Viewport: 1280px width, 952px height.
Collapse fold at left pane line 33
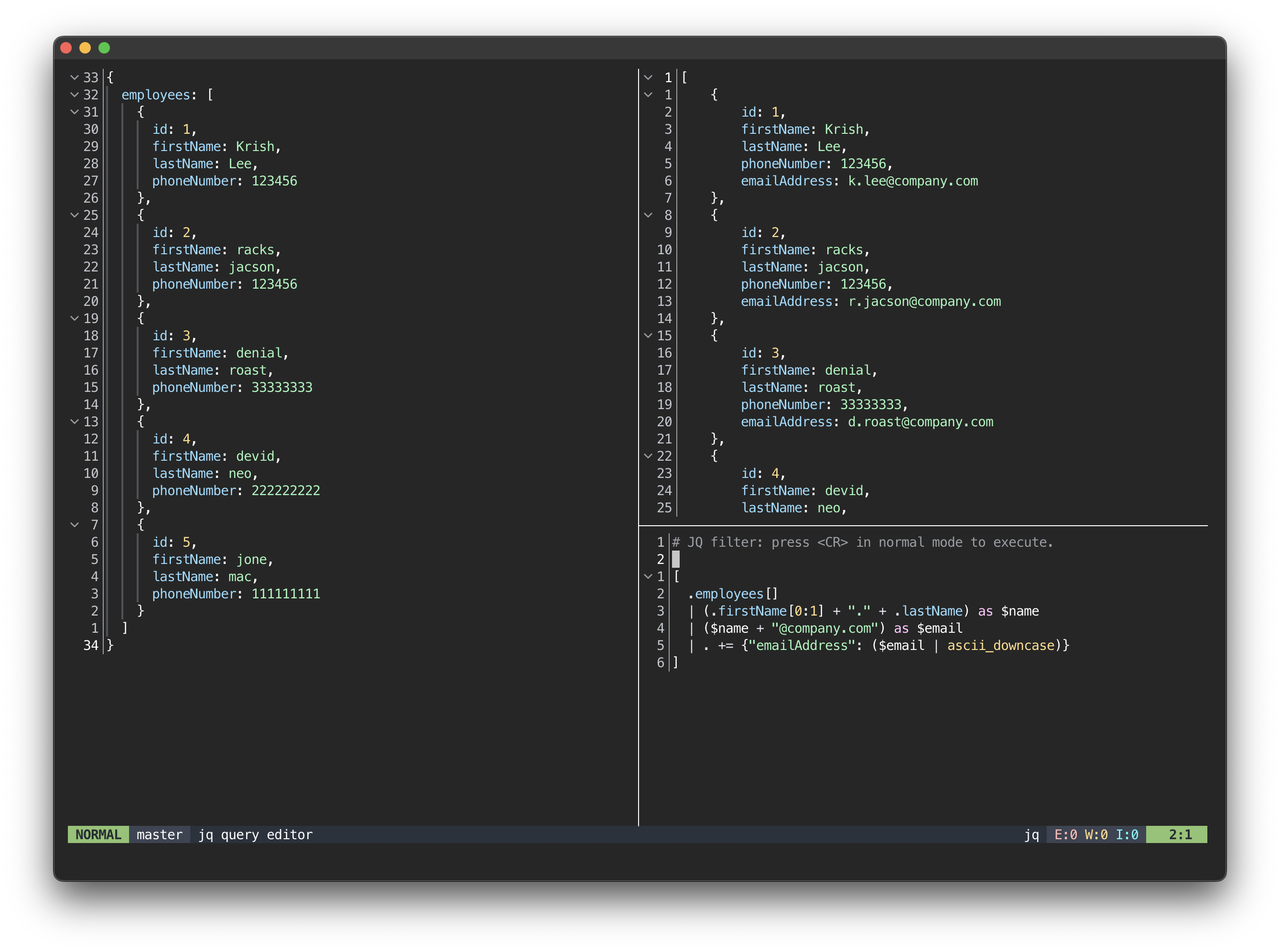(75, 77)
